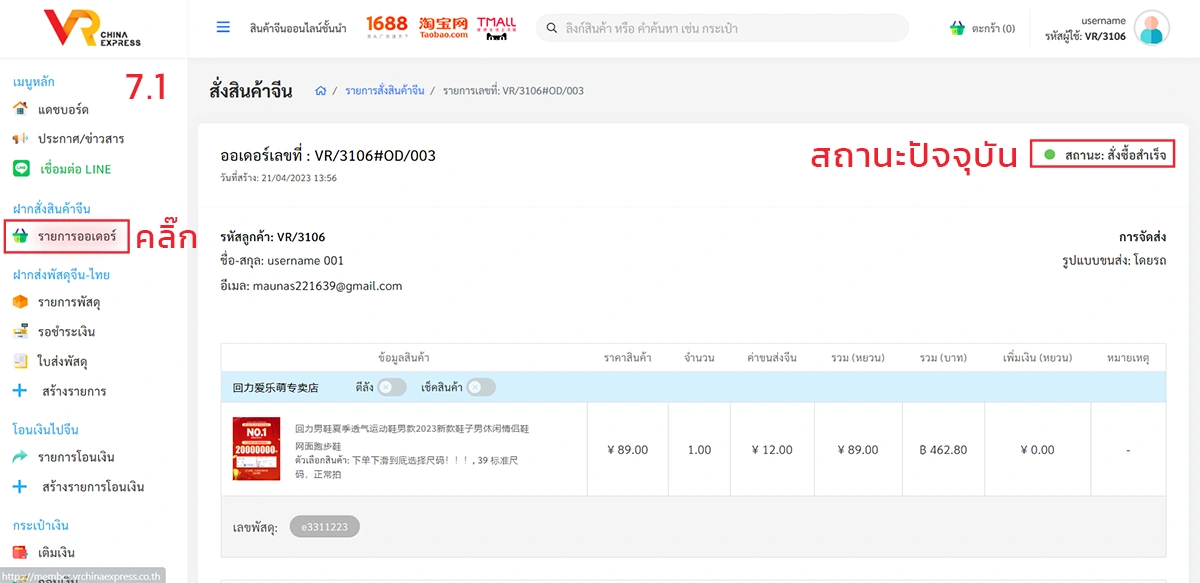Click the hamburger menu icon
This screenshot has width=1200, height=583.
223,28
